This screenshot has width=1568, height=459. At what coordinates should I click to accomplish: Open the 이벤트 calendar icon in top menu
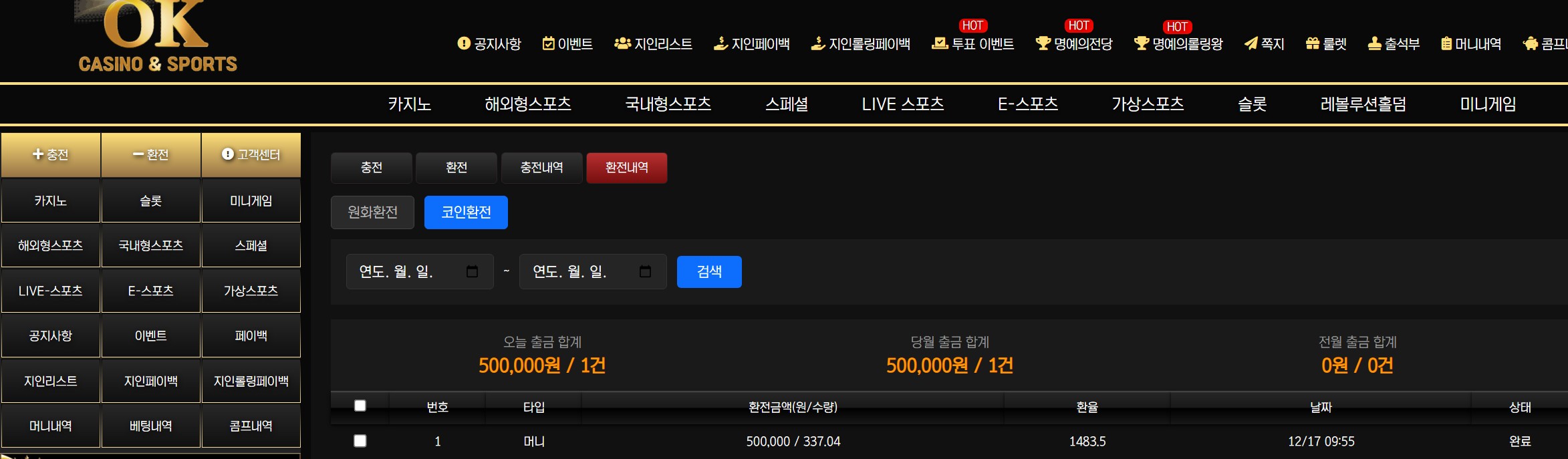pyautogui.click(x=548, y=43)
